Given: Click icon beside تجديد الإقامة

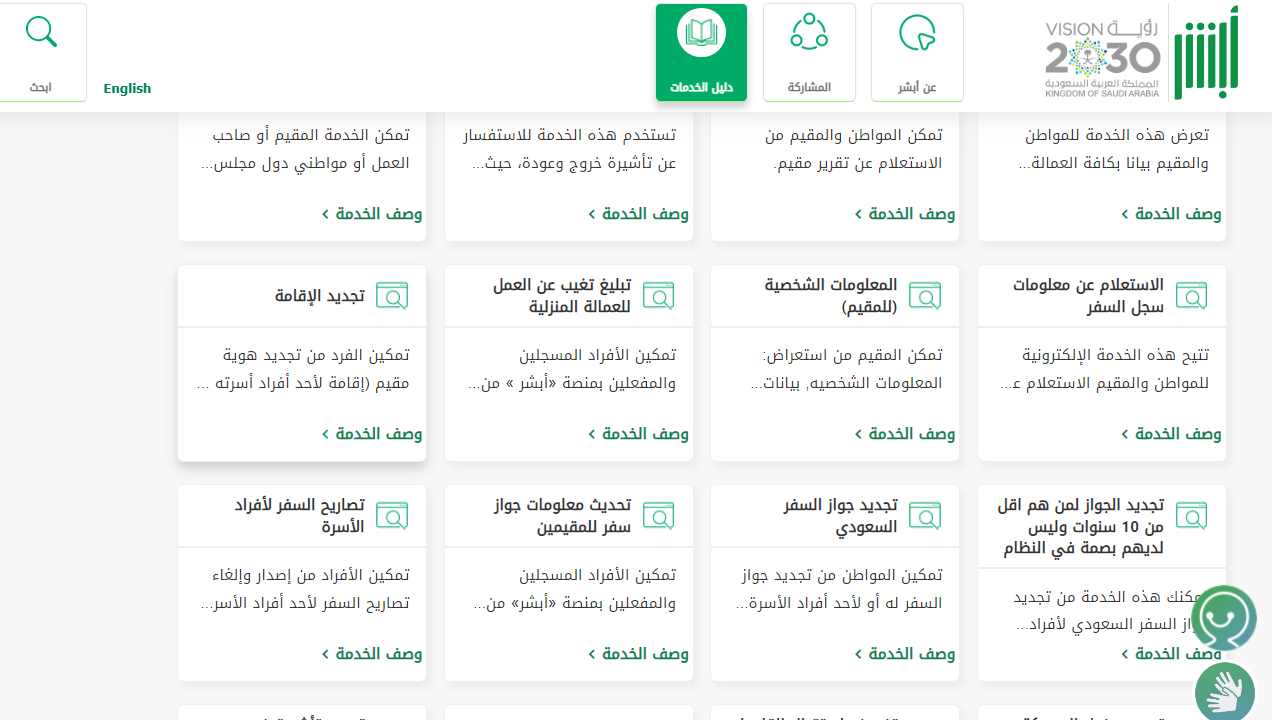Looking at the screenshot, I should (x=392, y=296).
